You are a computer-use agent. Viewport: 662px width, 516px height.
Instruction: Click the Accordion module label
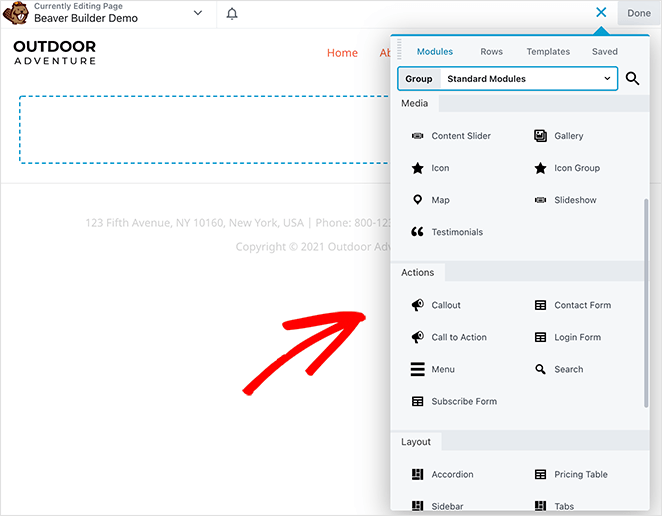452,474
